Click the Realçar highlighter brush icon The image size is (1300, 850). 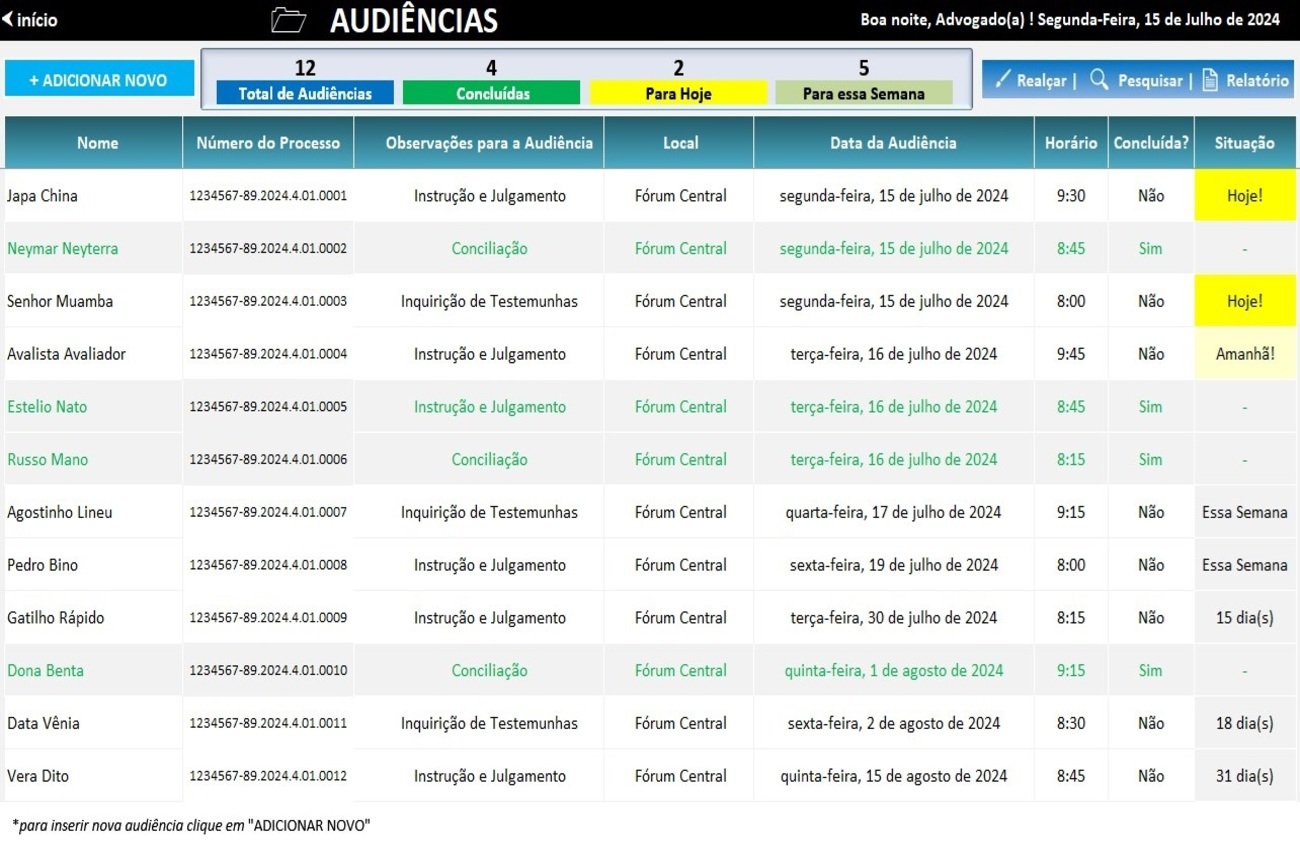(1003, 80)
